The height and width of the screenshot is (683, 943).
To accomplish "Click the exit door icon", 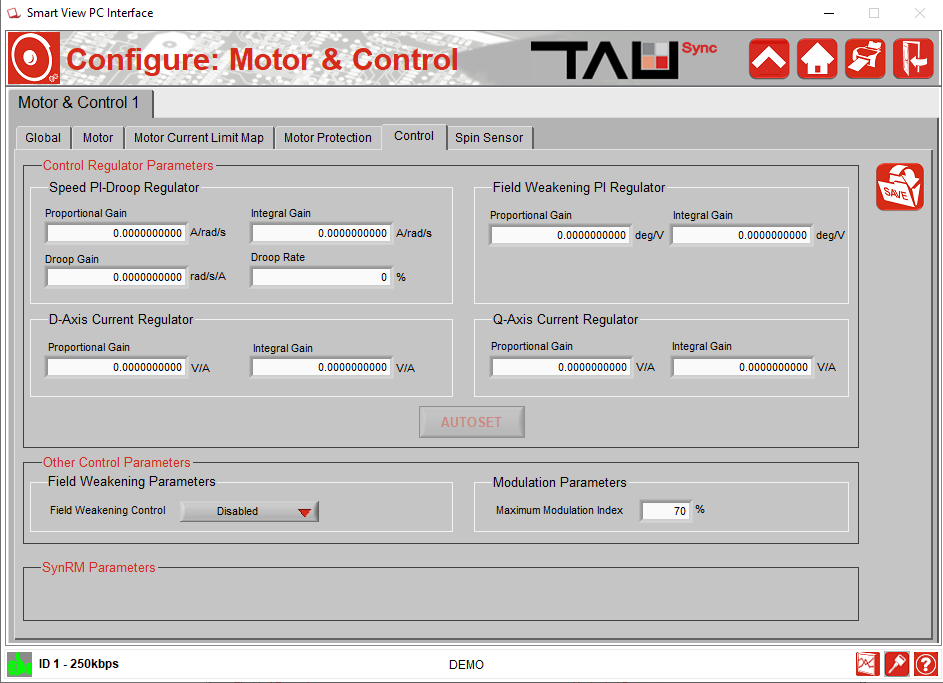I will pyautogui.click(x=913, y=59).
